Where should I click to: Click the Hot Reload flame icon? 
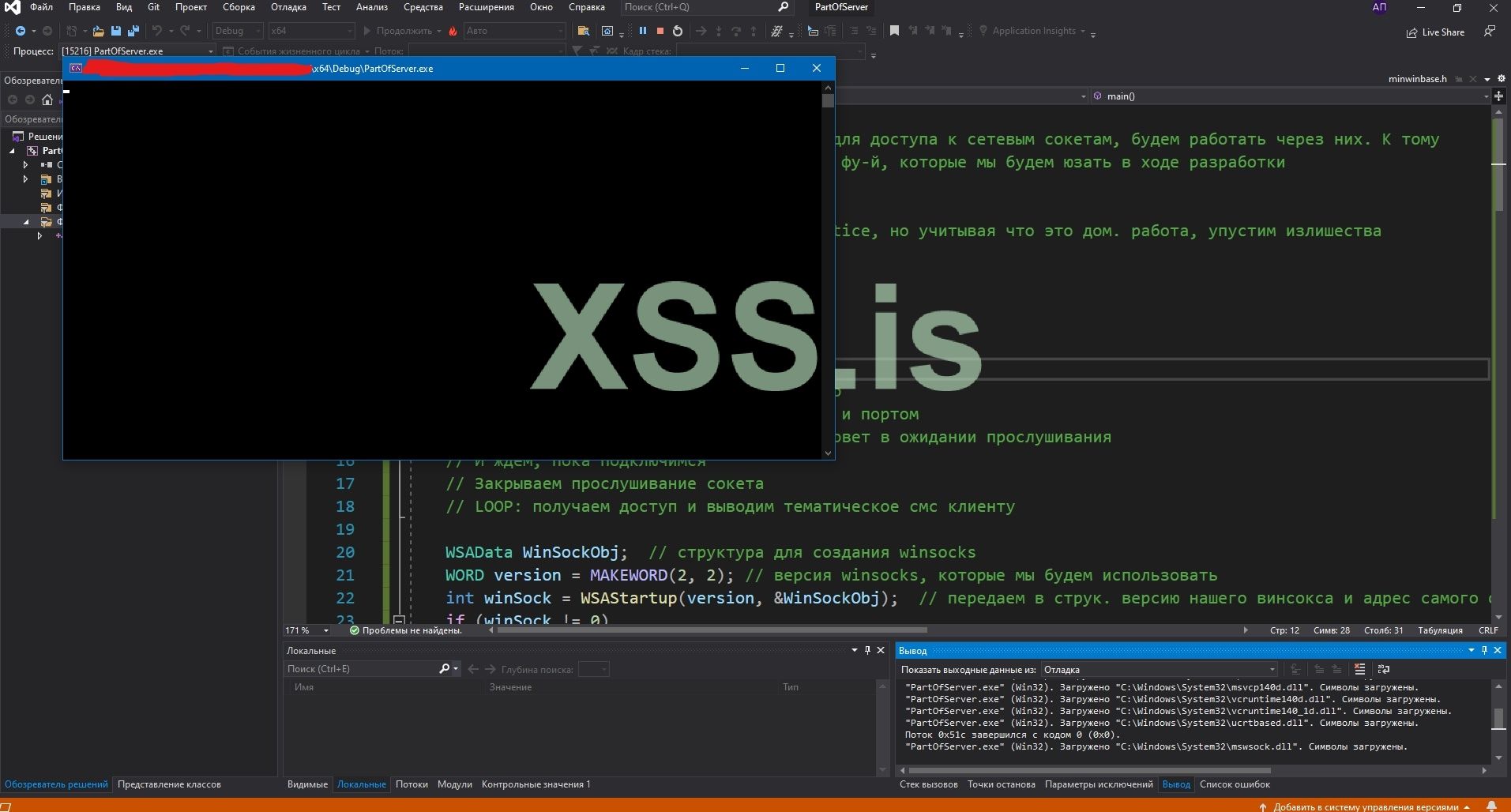453,31
